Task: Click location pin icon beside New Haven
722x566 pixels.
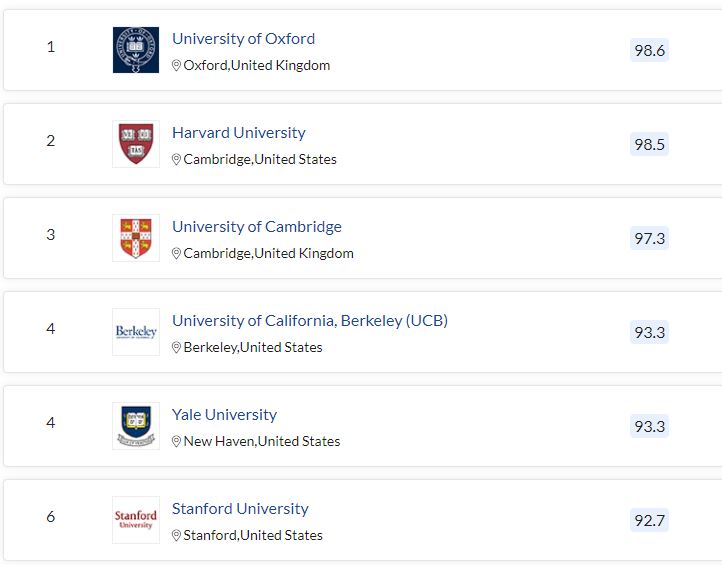Action: (x=177, y=442)
